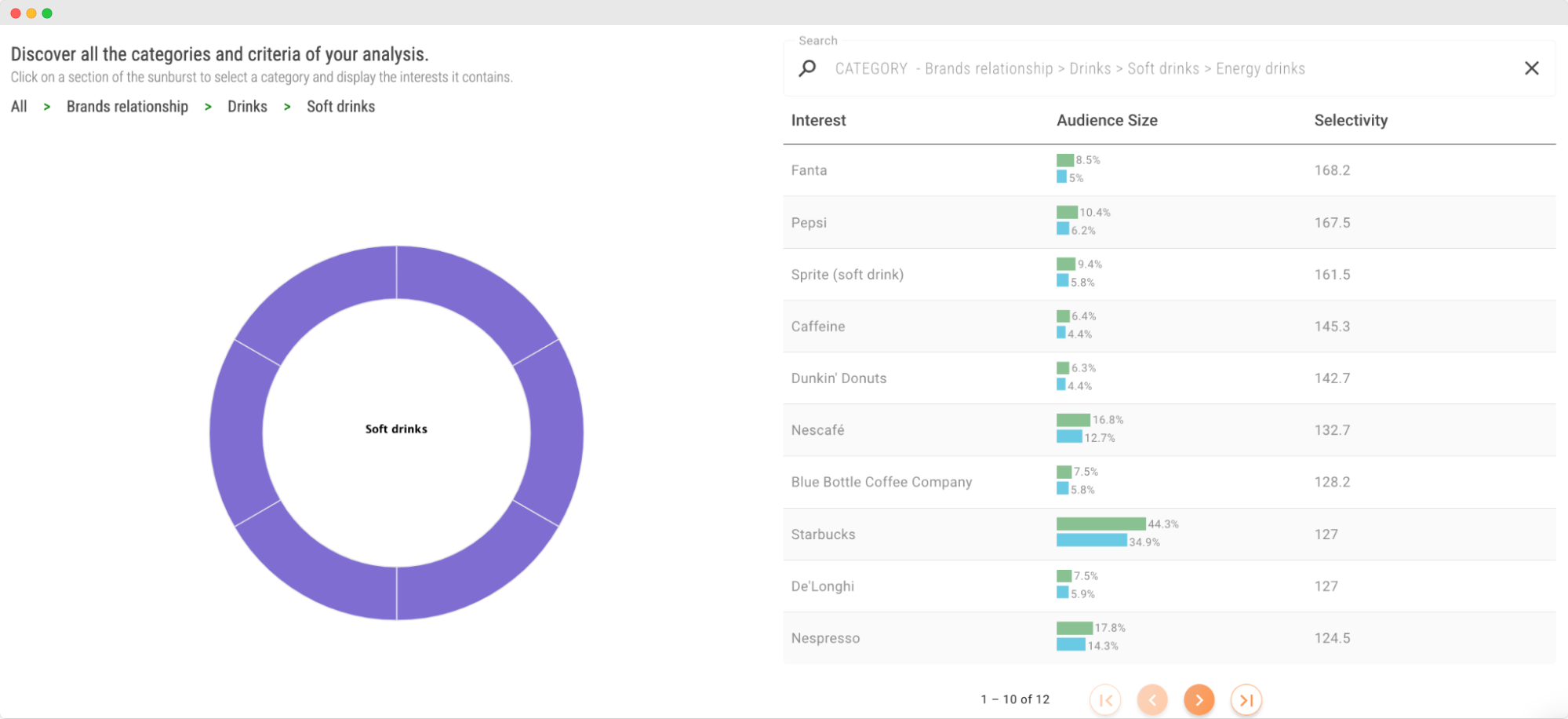
Task: Click the macOS yellow minimize button
Action: click(31, 13)
